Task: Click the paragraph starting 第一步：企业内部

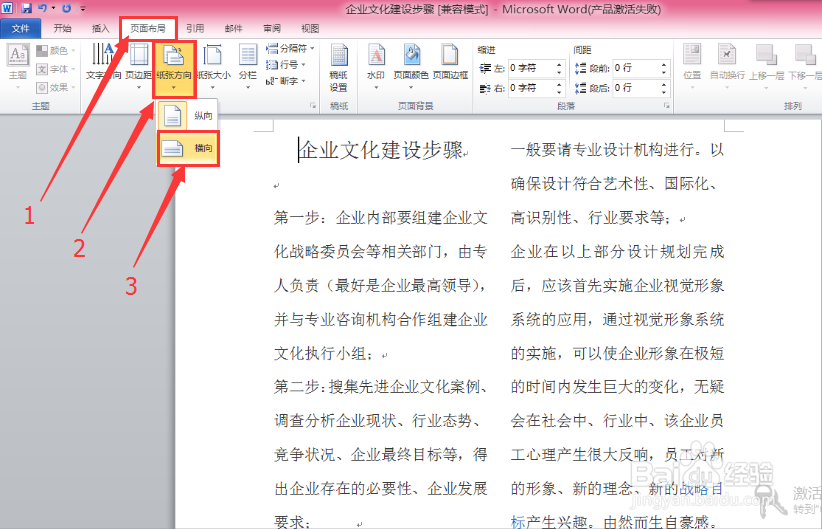Action: pyautogui.click(x=381, y=286)
